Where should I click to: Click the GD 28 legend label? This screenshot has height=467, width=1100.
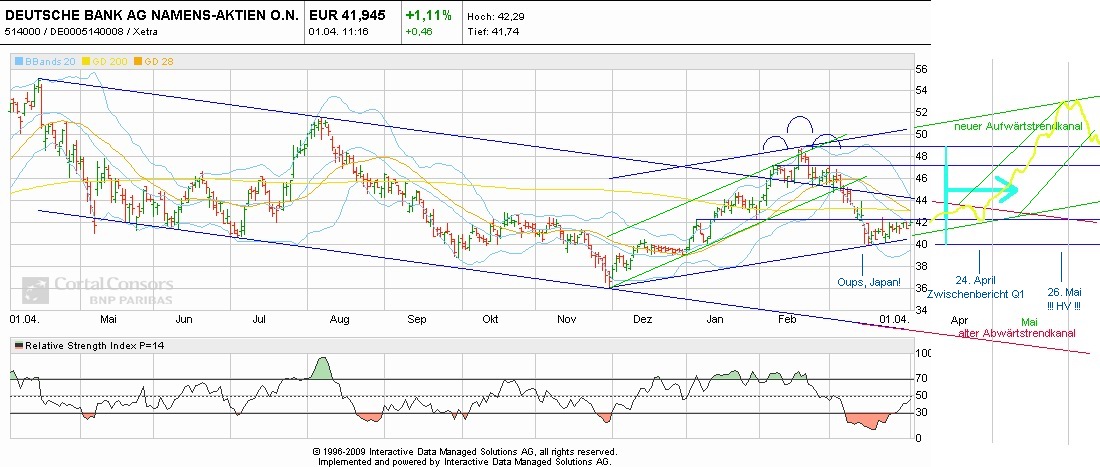(159, 62)
